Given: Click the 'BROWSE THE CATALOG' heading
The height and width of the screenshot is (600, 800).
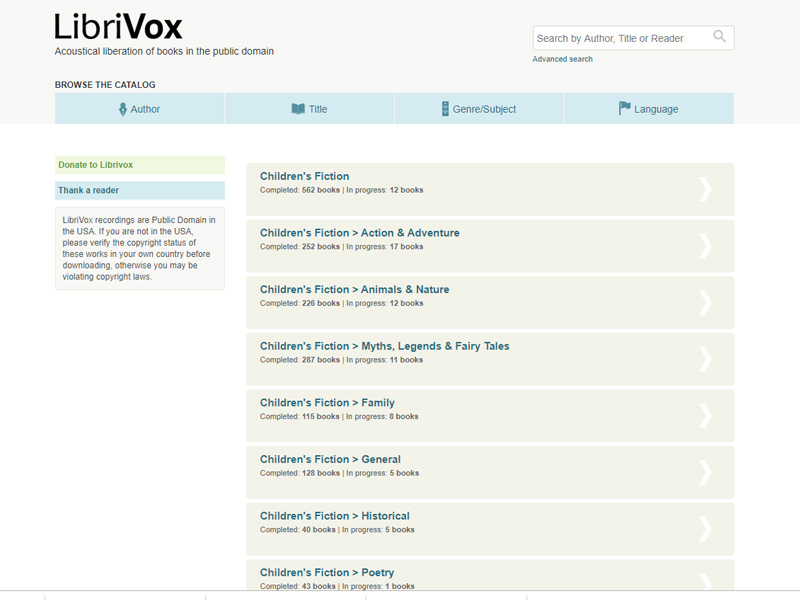Looking at the screenshot, I should (x=105, y=85).
